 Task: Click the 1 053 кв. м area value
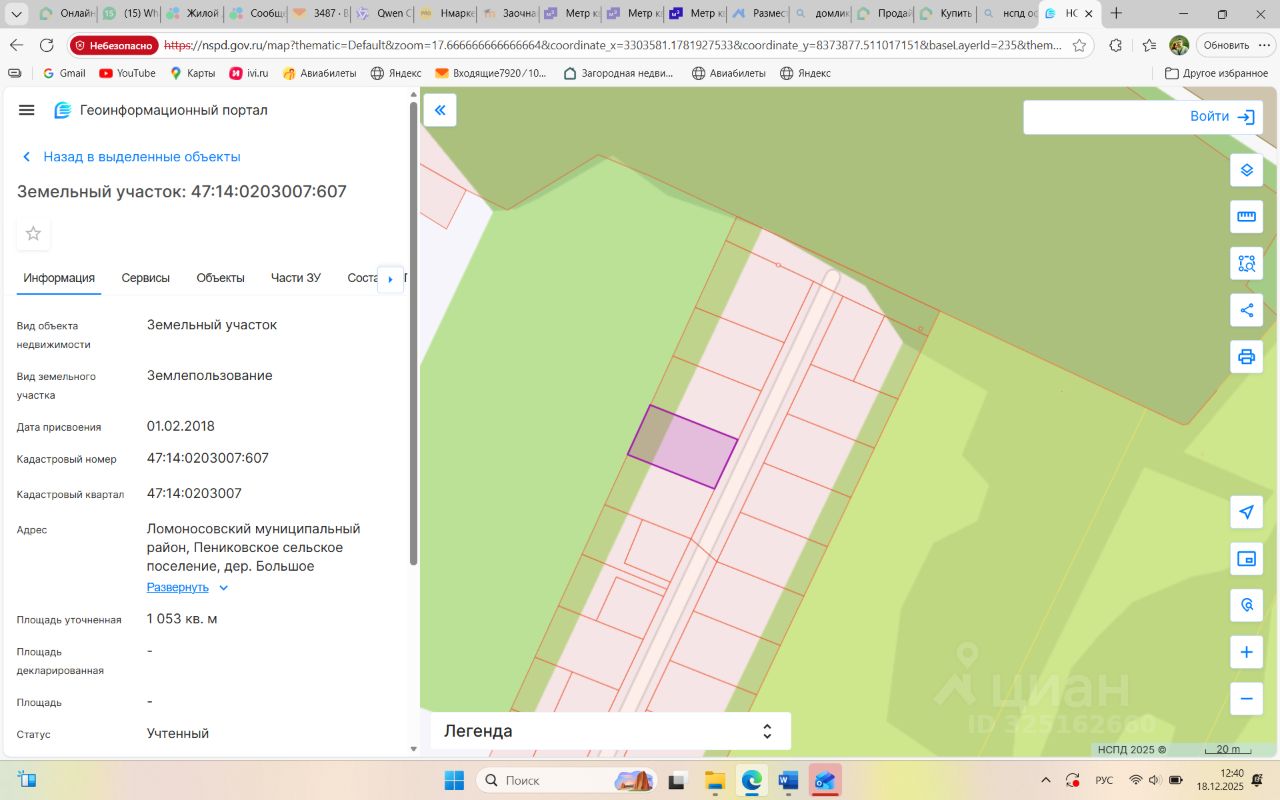coord(182,619)
